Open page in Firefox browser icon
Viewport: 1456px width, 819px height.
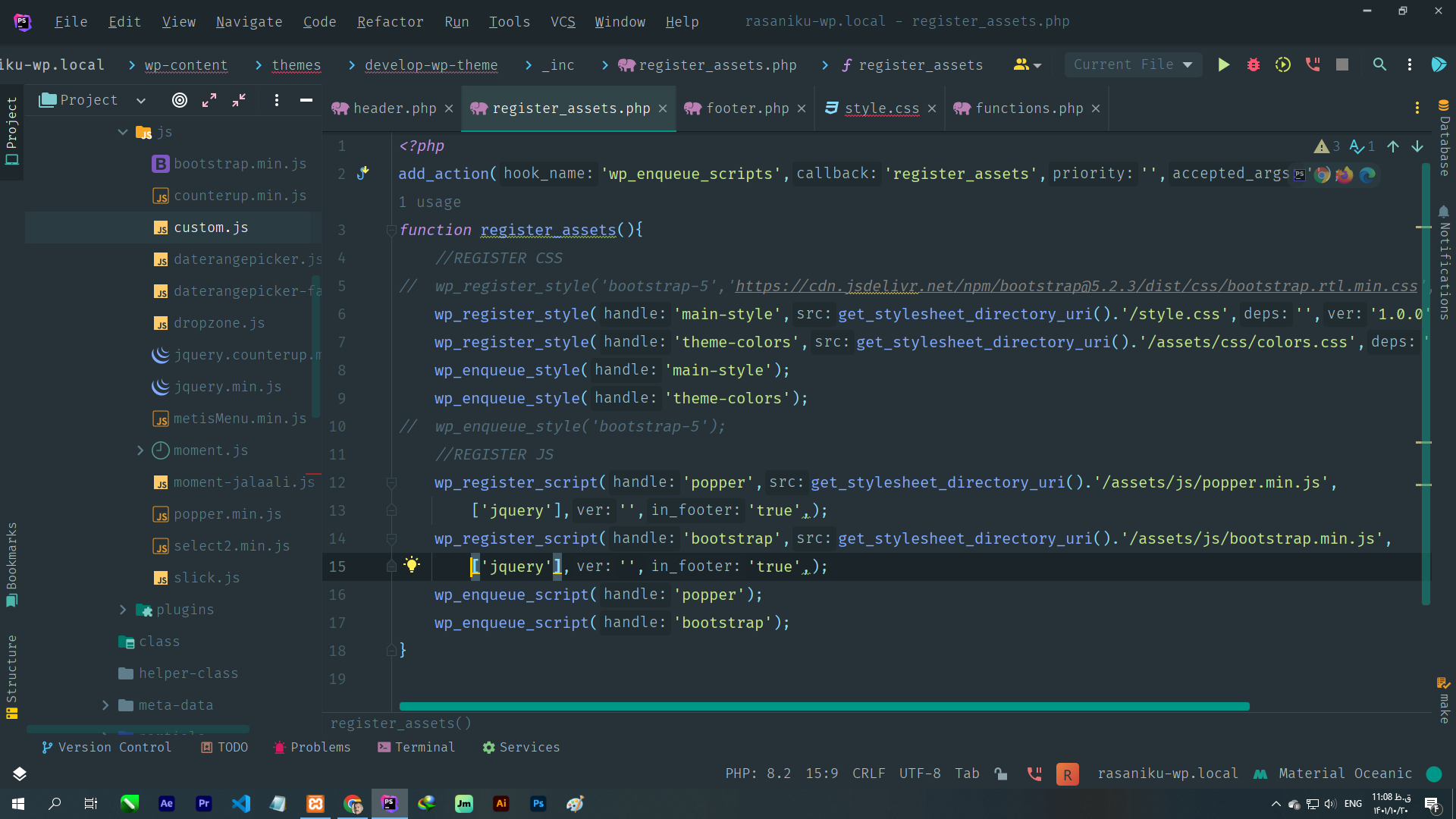point(1345,175)
